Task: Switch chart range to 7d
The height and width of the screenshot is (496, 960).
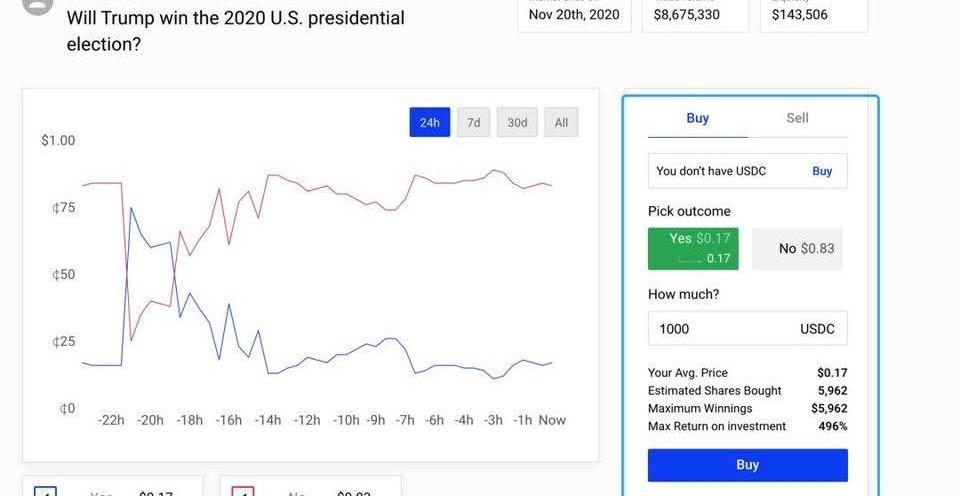Action: coord(474,122)
